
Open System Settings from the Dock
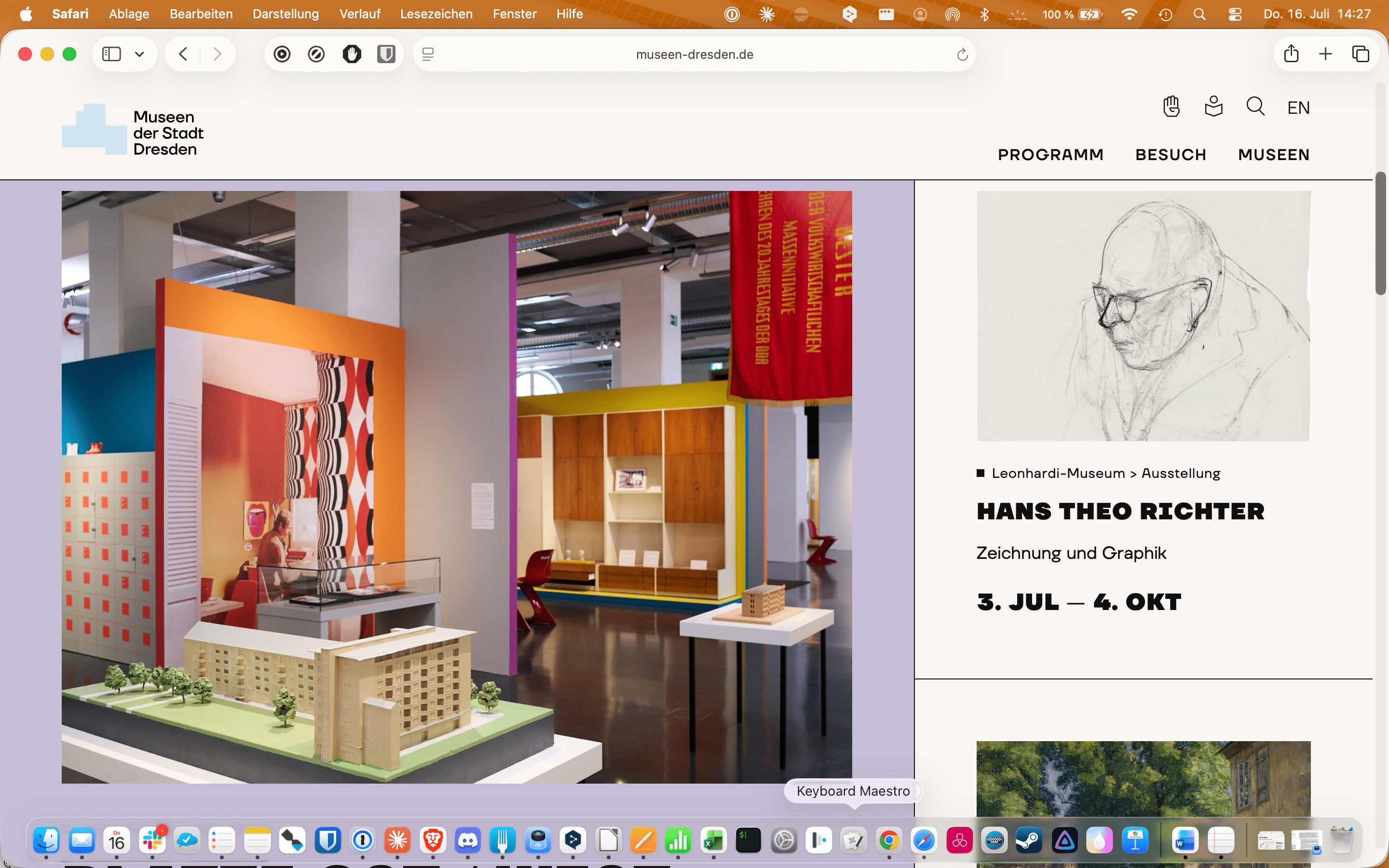[783, 841]
